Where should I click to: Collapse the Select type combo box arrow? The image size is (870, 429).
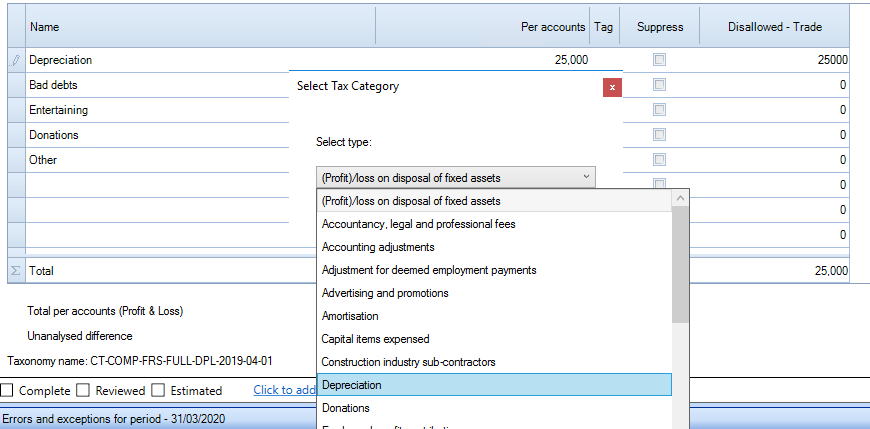(586, 177)
